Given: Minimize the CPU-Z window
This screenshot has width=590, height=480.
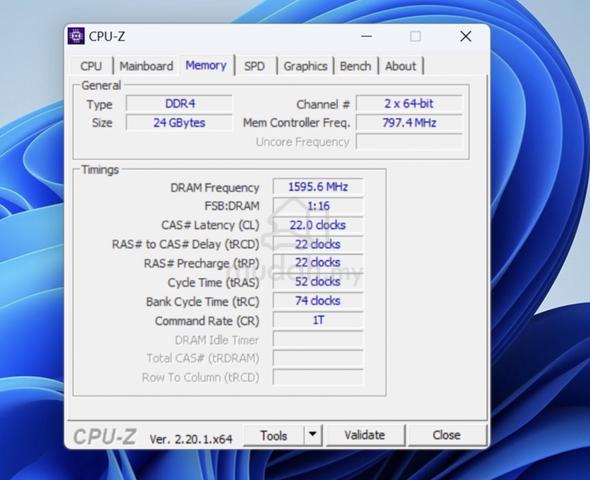Looking at the screenshot, I should 367,36.
